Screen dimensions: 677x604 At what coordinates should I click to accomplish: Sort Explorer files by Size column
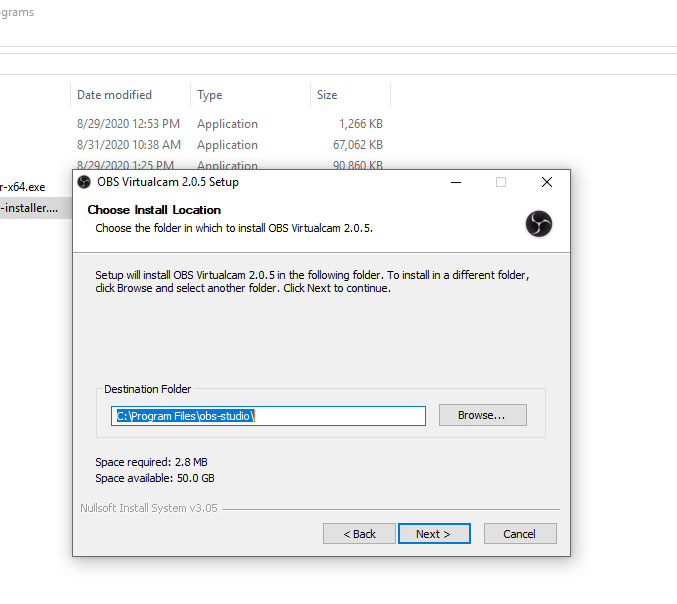[351, 95]
